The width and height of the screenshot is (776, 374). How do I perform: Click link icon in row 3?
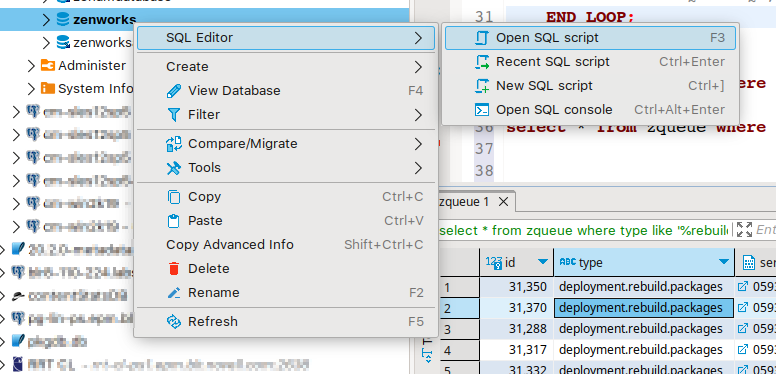[x=743, y=328]
